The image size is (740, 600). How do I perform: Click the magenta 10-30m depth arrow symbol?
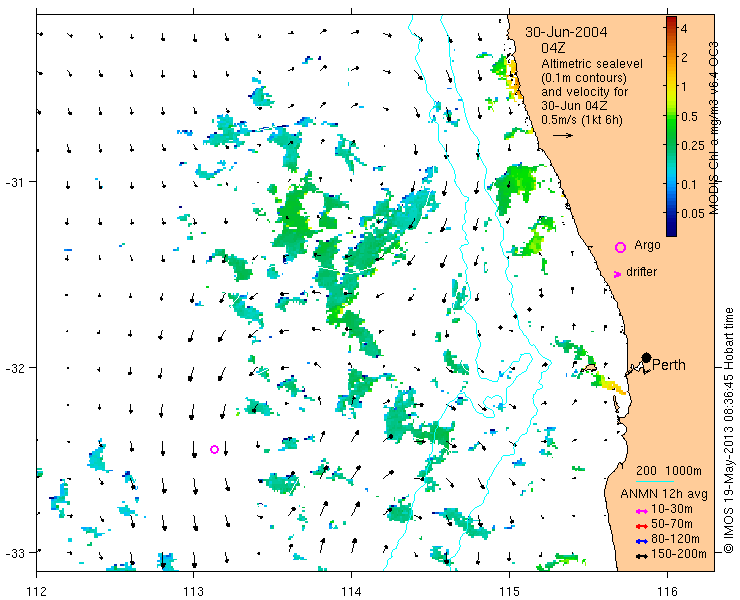pyautogui.click(x=641, y=511)
